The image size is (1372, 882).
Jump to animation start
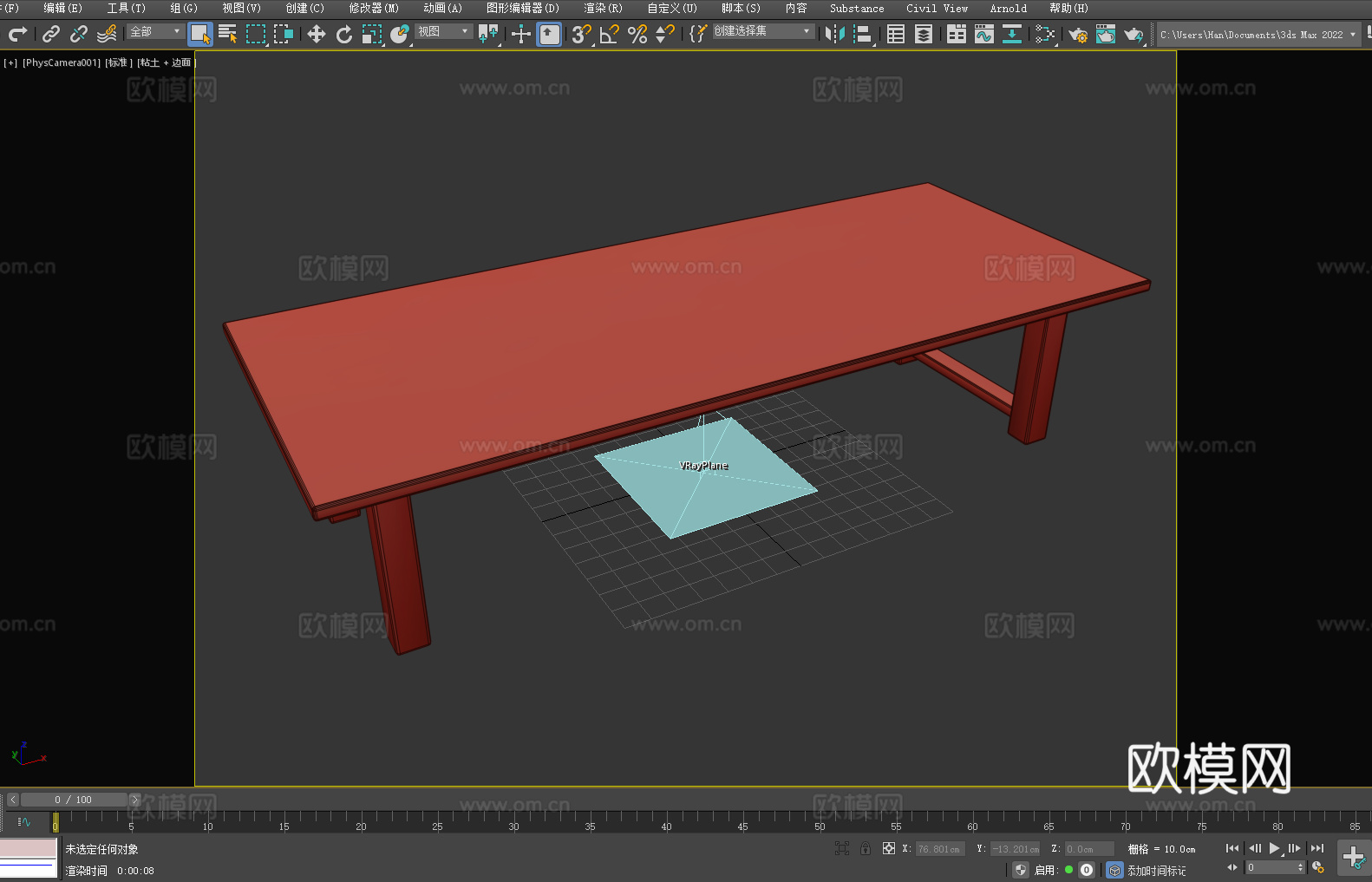tap(1232, 848)
